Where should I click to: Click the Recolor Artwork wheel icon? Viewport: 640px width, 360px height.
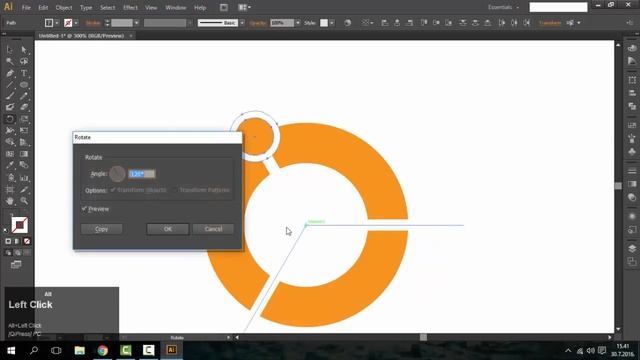[x=347, y=23]
